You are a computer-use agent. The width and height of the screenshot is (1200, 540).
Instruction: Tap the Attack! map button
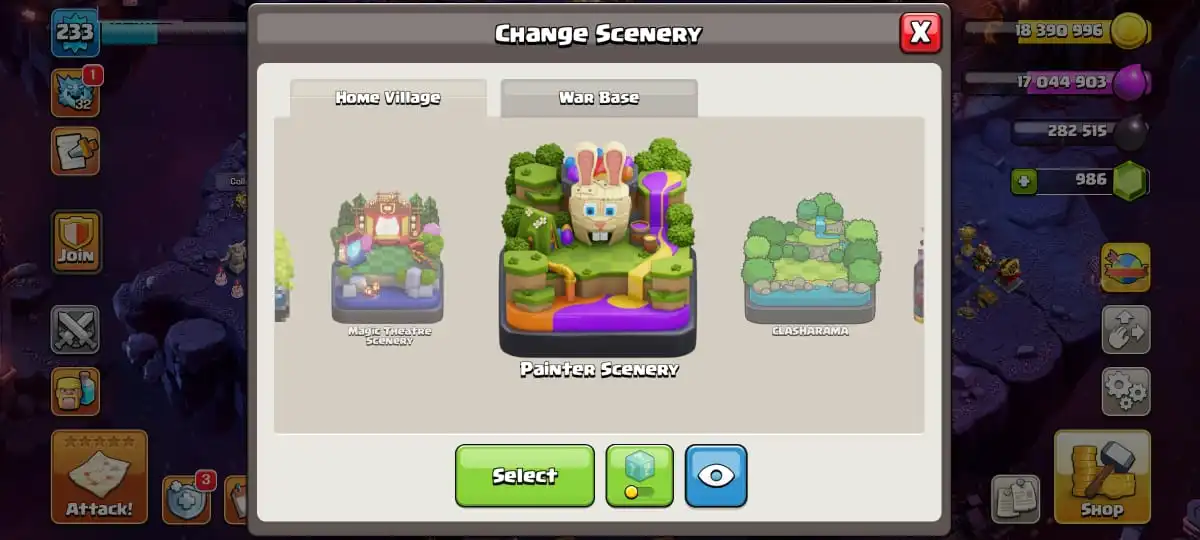point(99,477)
